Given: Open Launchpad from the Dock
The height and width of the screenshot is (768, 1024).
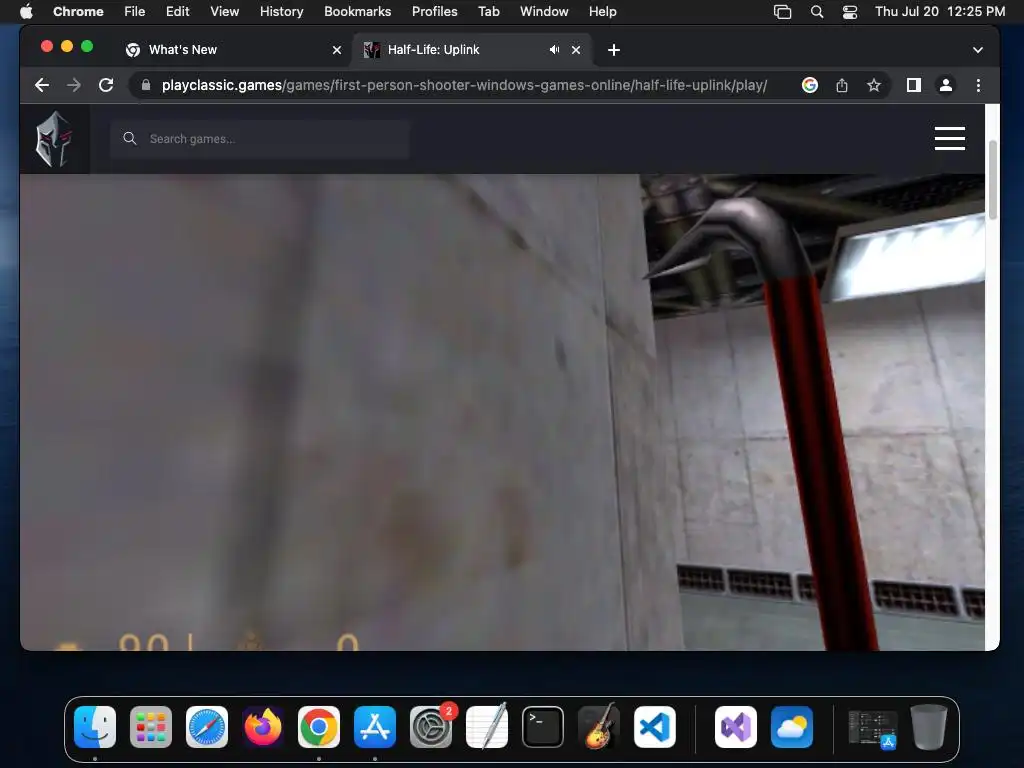Looking at the screenshot, I should click(x=151, y=727).
